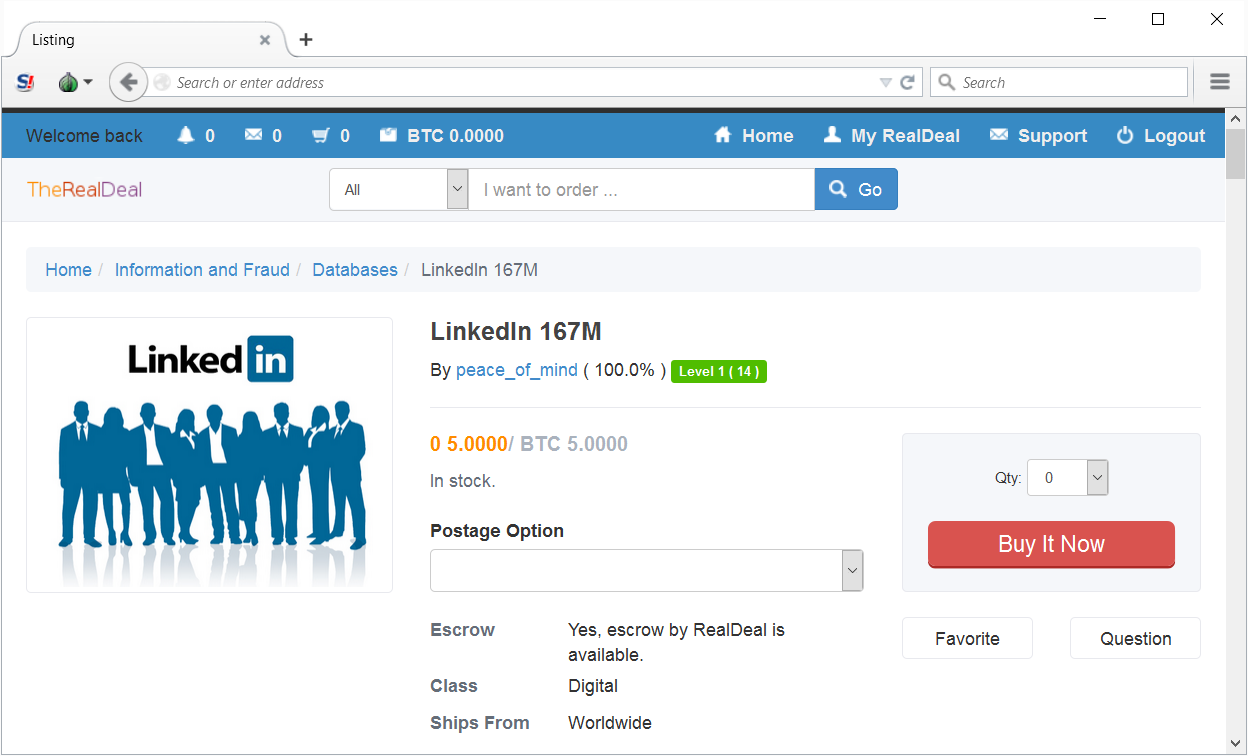Click the S! extension toolbar icon
This screenshot has height=756, width=1248.
coord(26,83)
